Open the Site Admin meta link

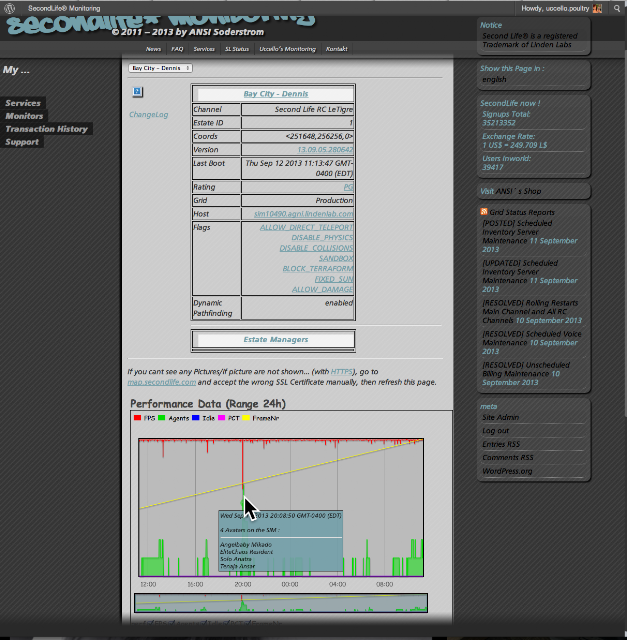pyautogui.click(x=500, y=418)
